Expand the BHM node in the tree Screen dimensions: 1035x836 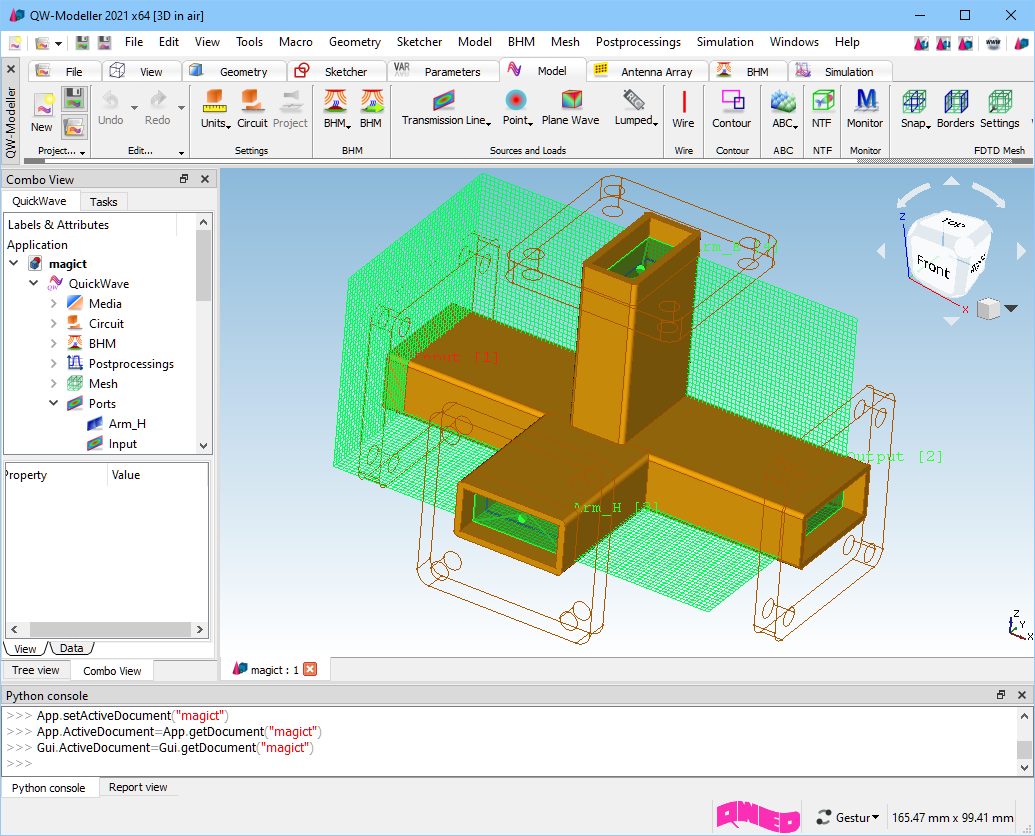pos(53,344)
